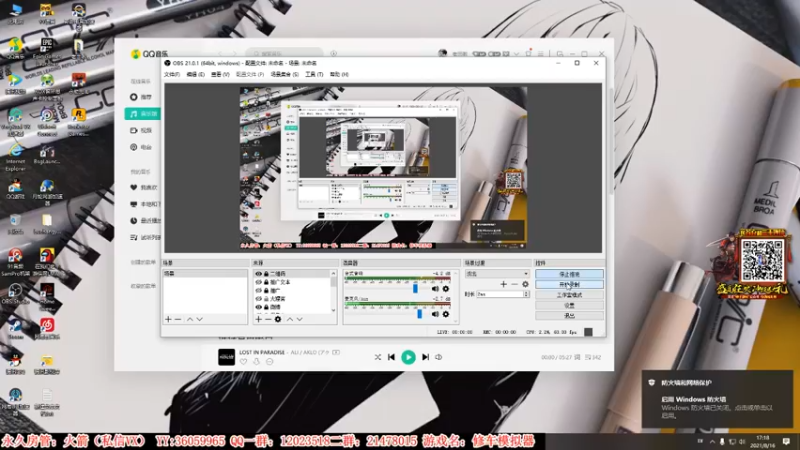Open more options below song title
The image size is (800, 450).
pos(269,362)
